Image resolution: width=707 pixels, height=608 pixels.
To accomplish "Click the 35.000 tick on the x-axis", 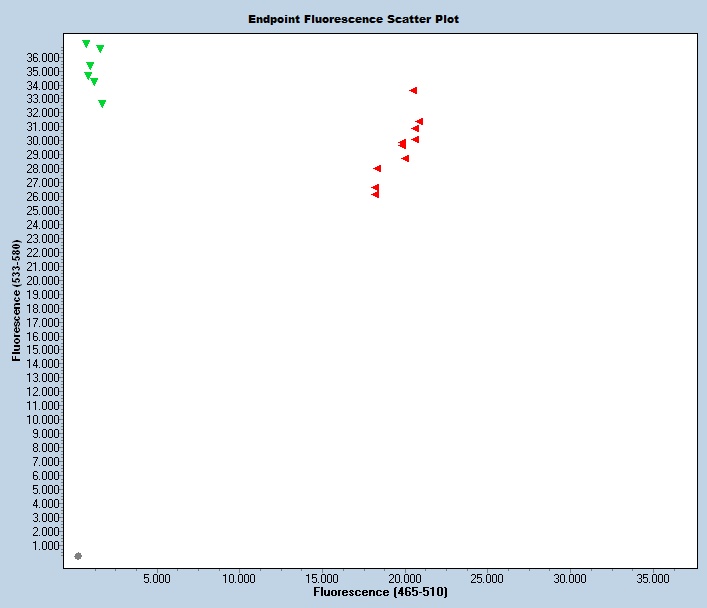I will click(x=653, y=579).
